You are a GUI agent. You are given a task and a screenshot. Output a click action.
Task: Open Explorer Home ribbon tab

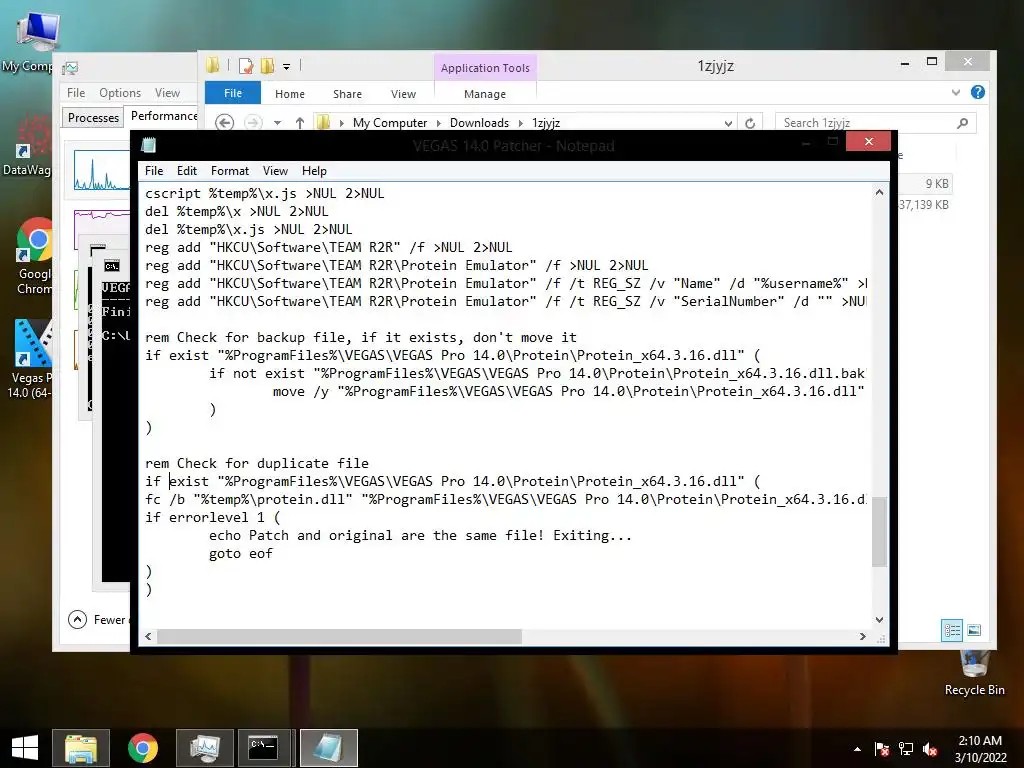click(290, 94)
